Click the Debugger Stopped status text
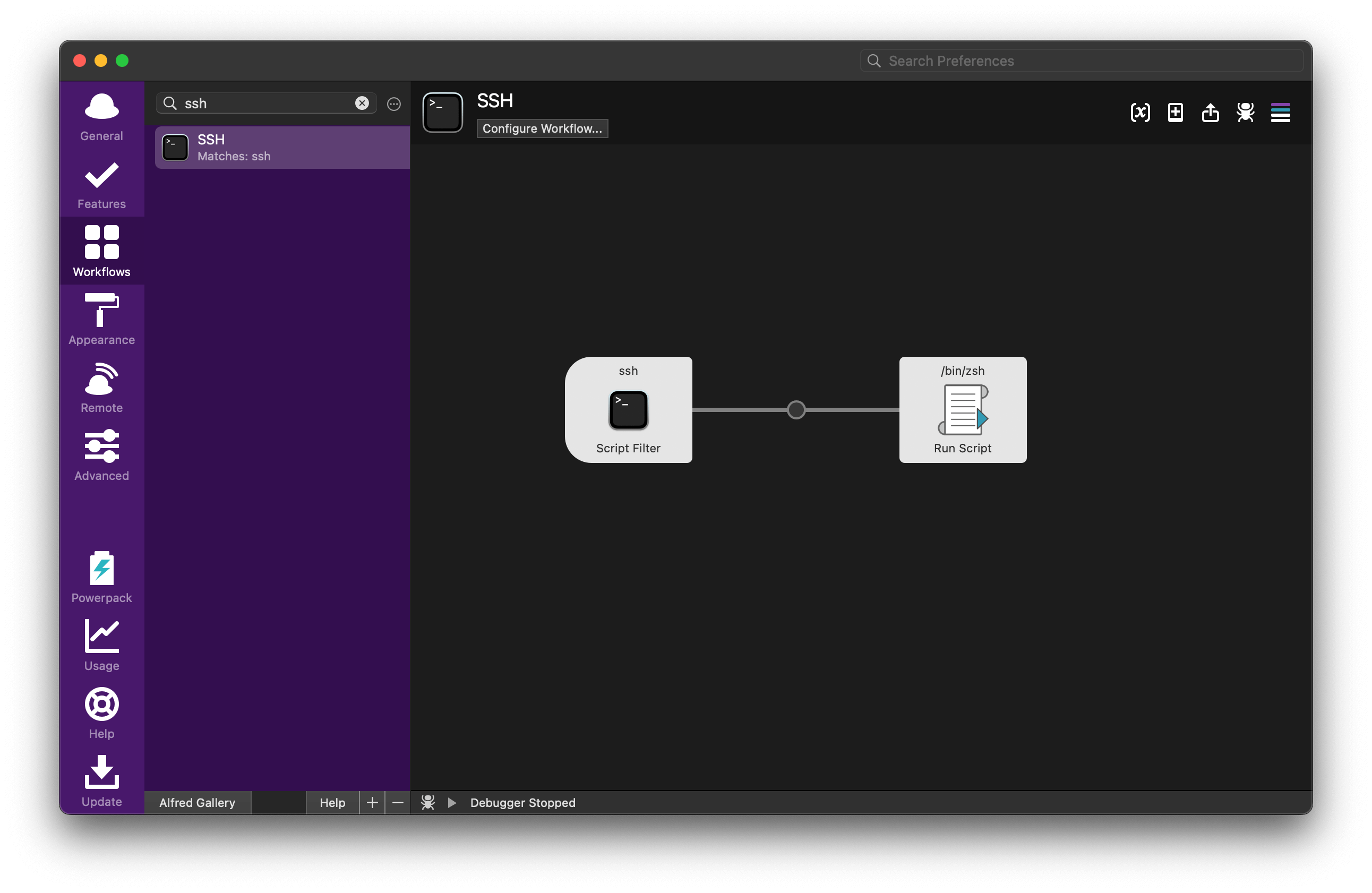 [522, 803]
